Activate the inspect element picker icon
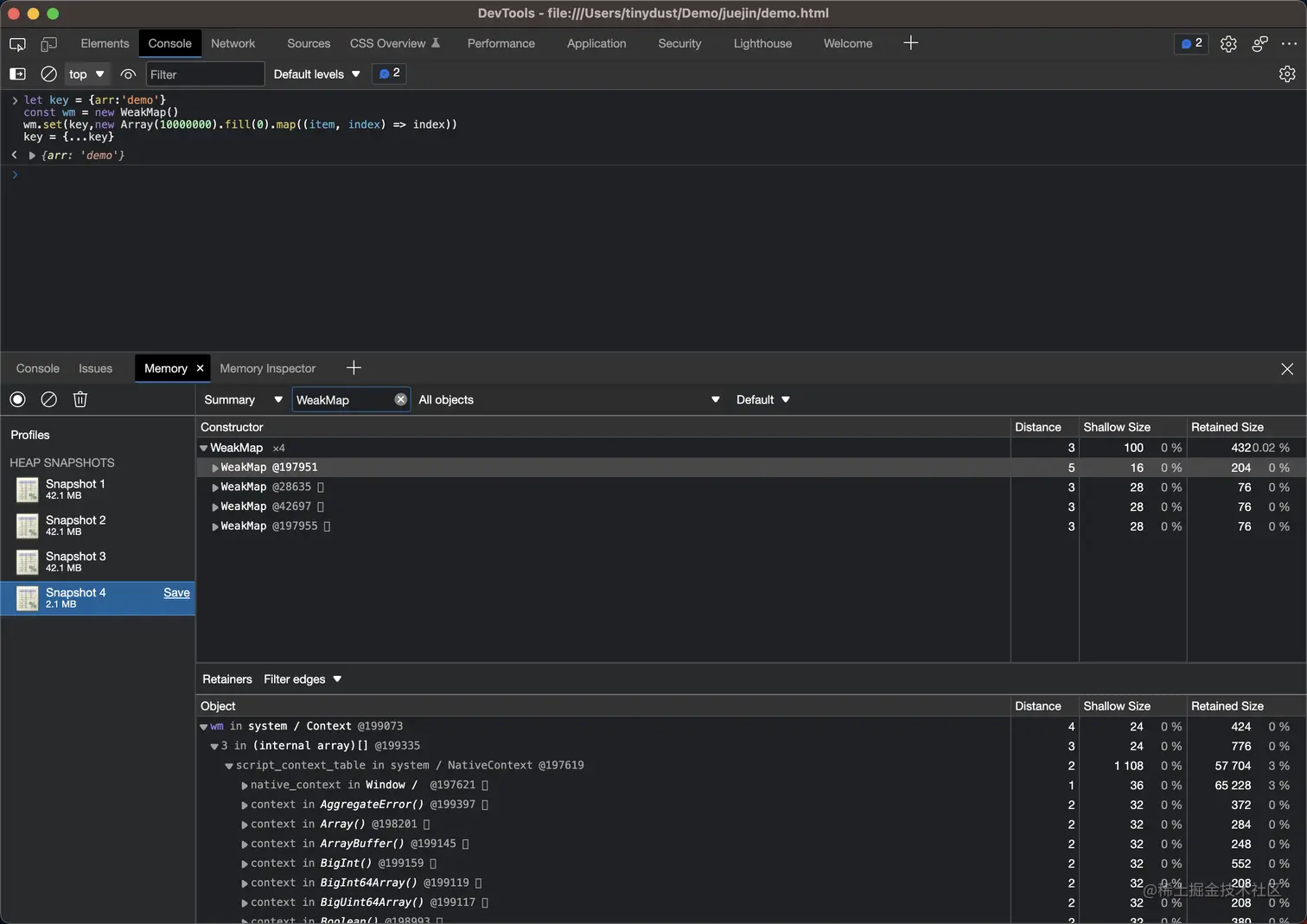The image size is (1307, 924). 17,43
